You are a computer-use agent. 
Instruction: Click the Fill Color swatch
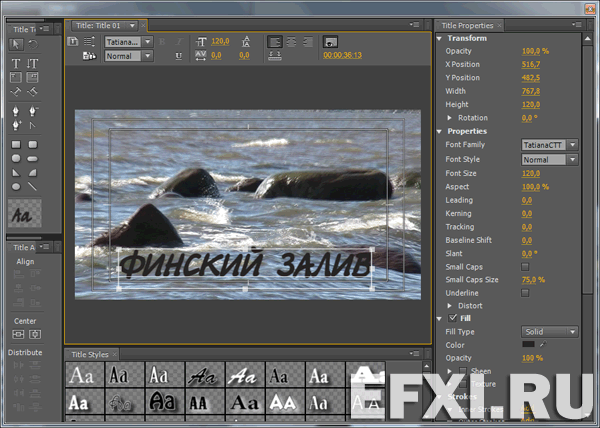tap(528, 344)
